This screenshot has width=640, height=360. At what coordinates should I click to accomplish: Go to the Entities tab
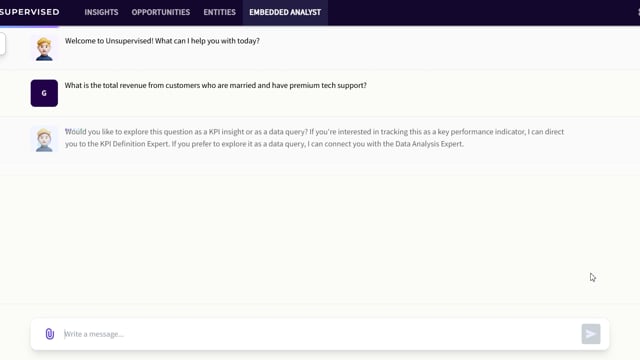pyautogui.click(x=220, y=12)
